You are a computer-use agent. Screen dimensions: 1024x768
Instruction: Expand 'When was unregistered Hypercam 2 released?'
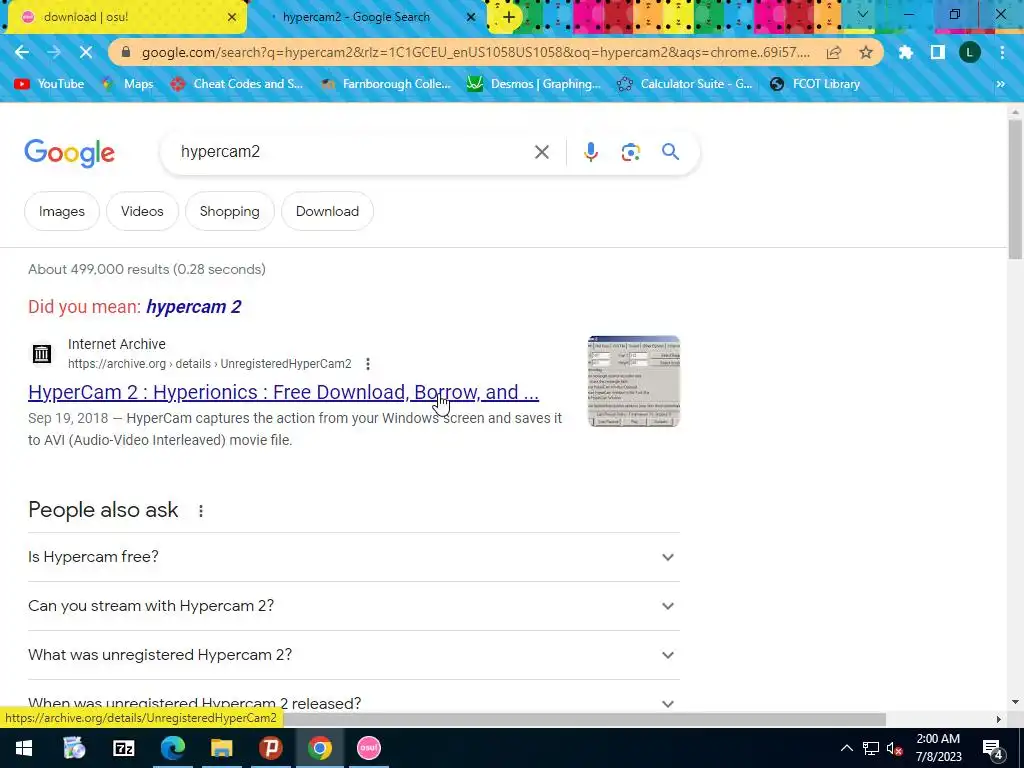pos(354,703)
